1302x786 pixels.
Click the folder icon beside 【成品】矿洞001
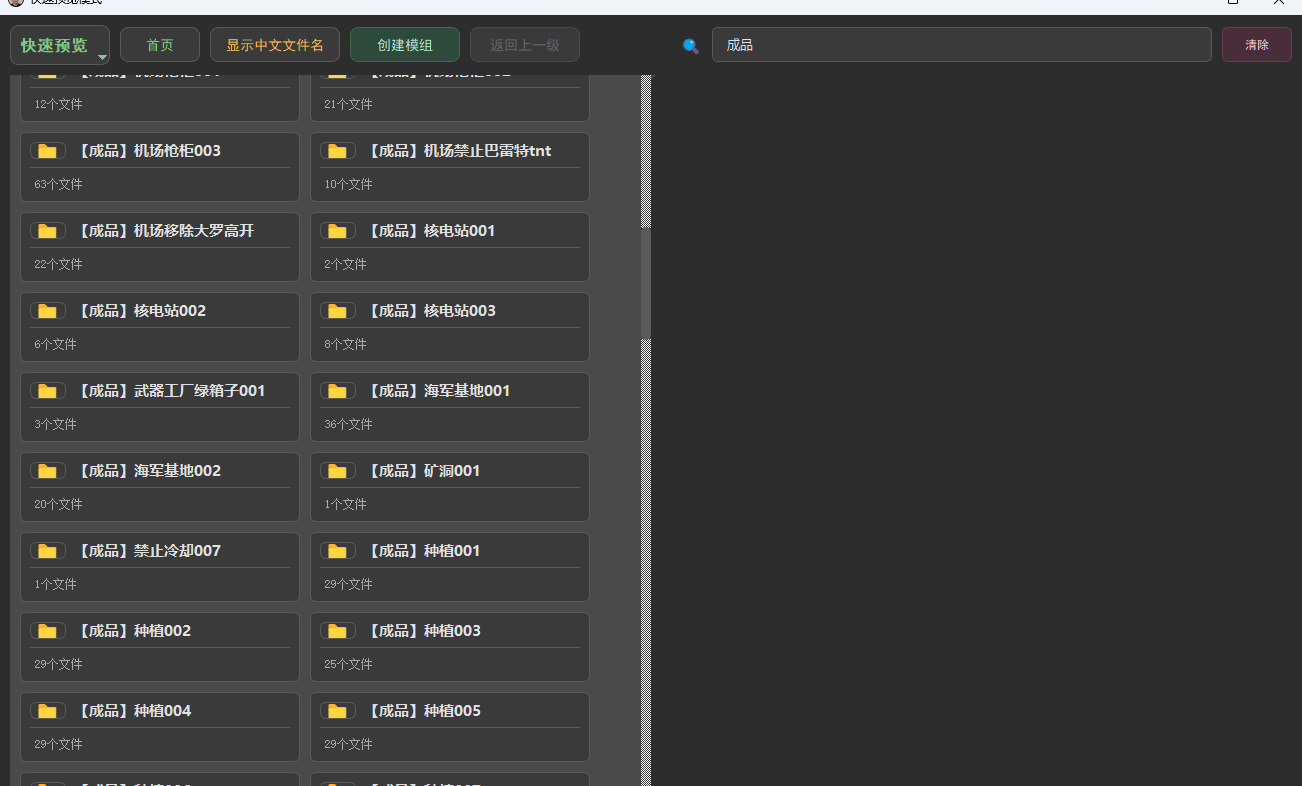point(337,471)
